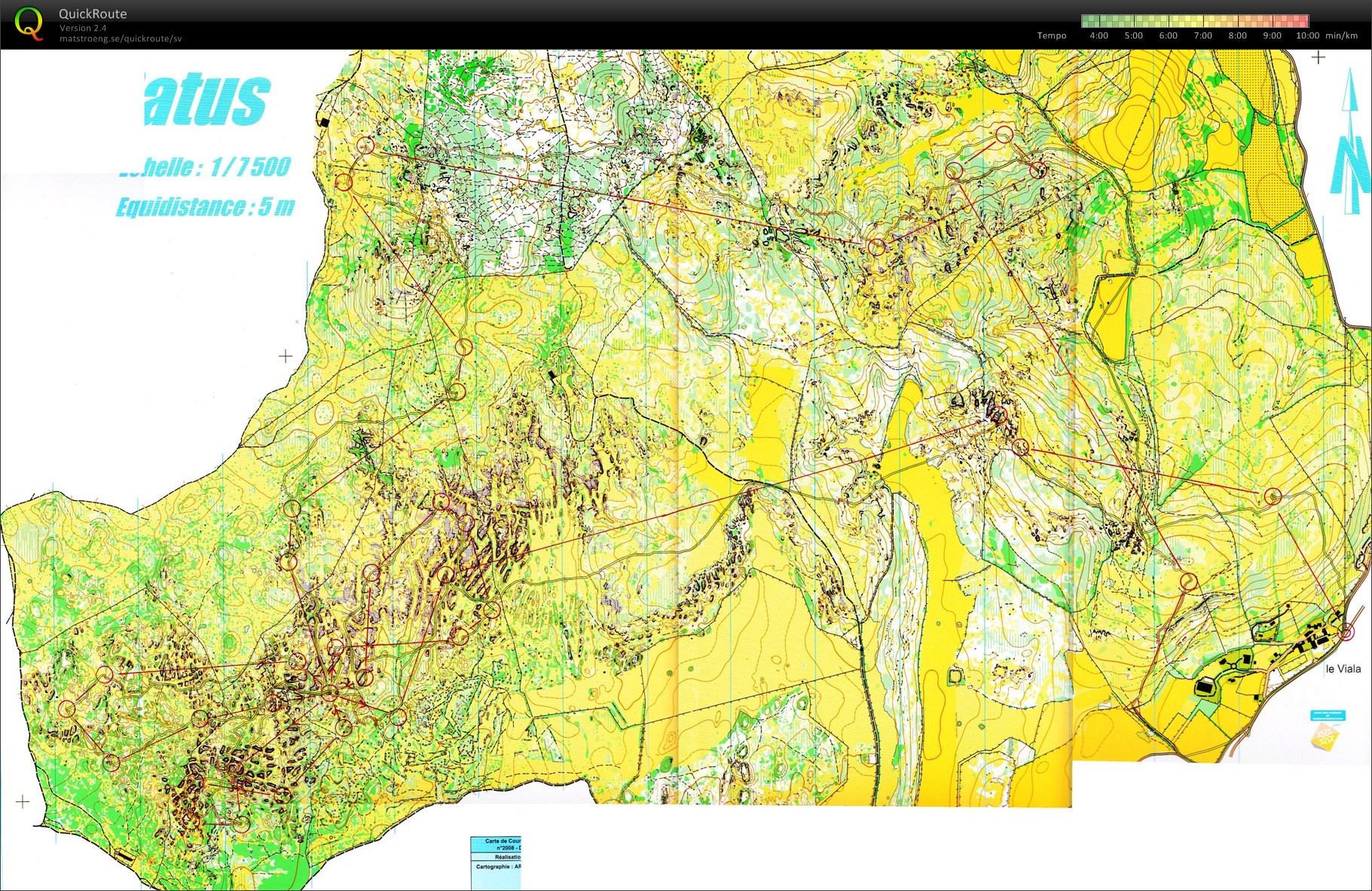
Task: Click the Version 2.4 label
Action: coord(83,28)
